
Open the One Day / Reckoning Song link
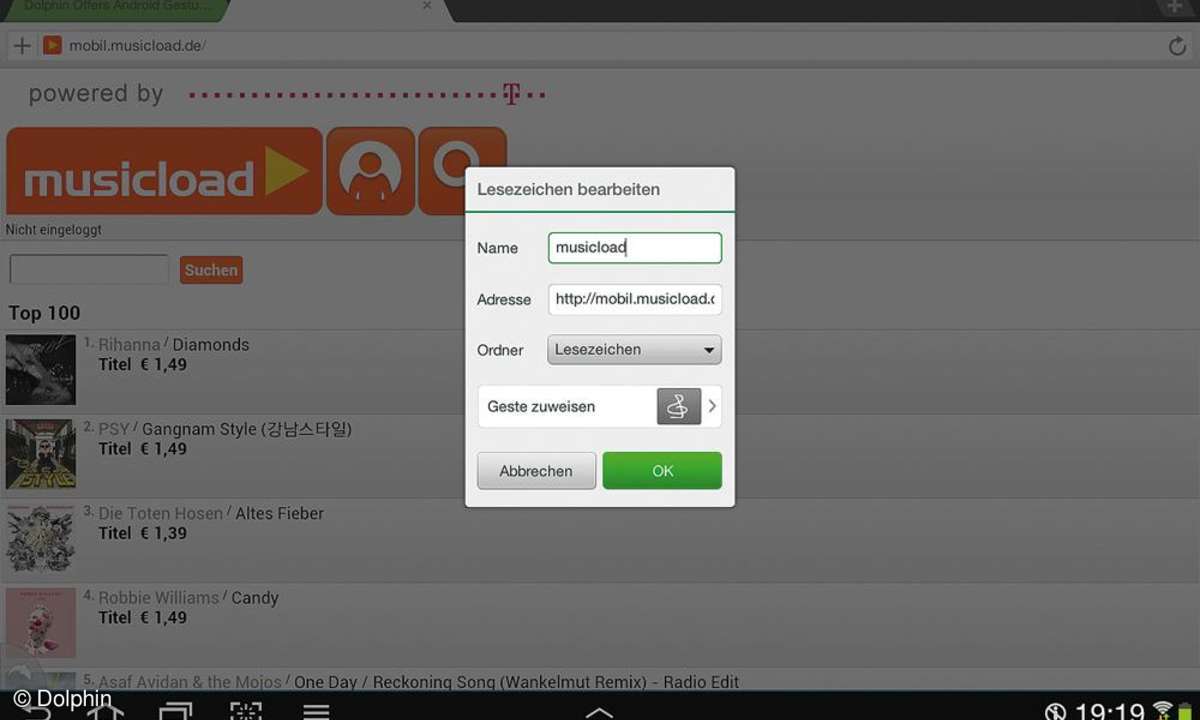click(x=516, y=682)
